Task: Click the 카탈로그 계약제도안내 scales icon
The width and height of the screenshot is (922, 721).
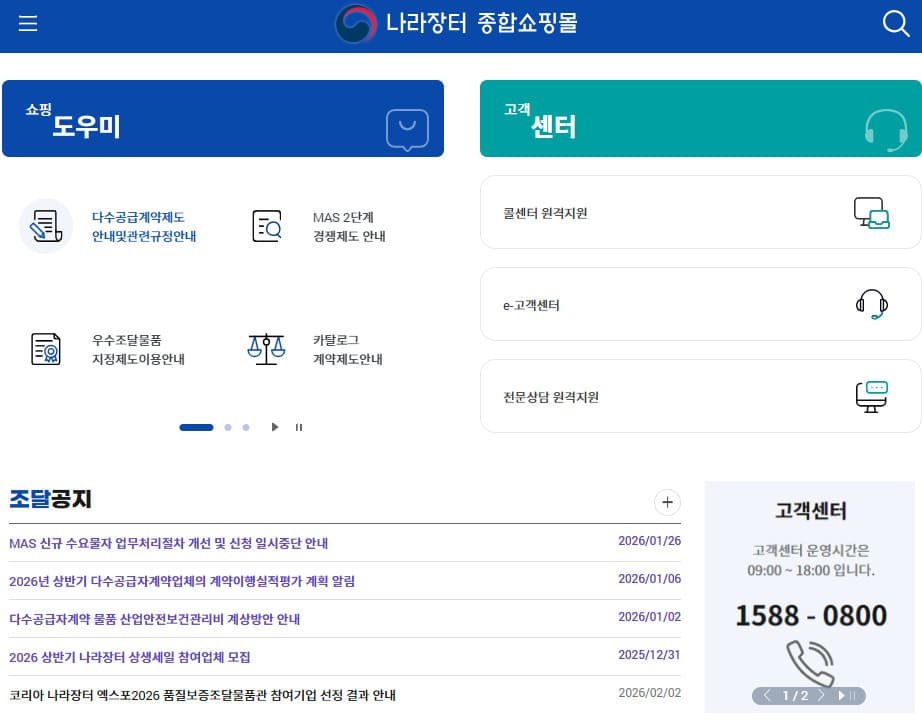Action: [267, 349]
